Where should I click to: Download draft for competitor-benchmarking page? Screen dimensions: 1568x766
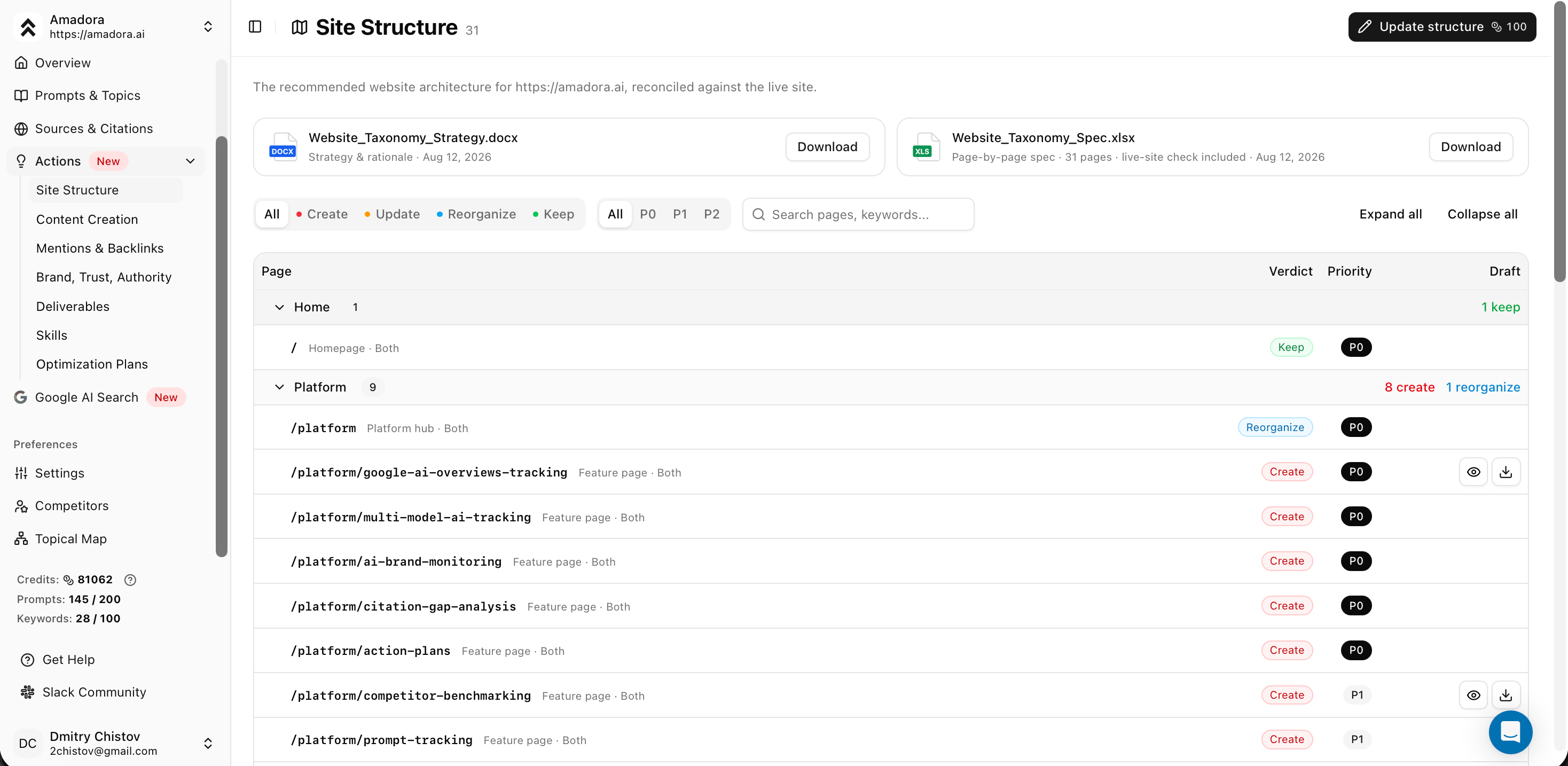[x=1506, y=695]
